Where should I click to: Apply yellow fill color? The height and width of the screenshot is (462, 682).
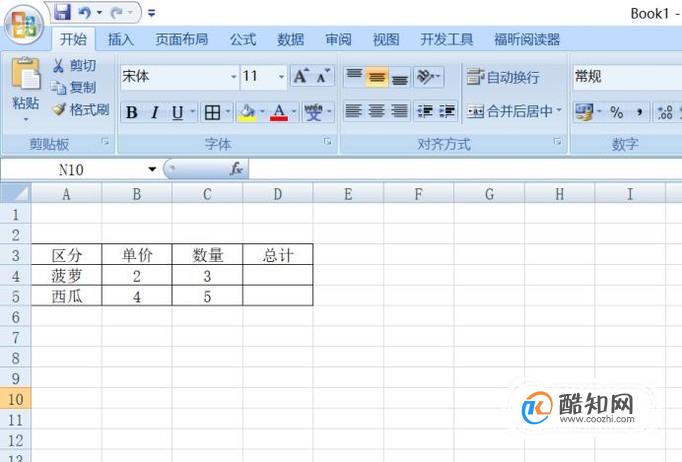click(x=247, y=112)
